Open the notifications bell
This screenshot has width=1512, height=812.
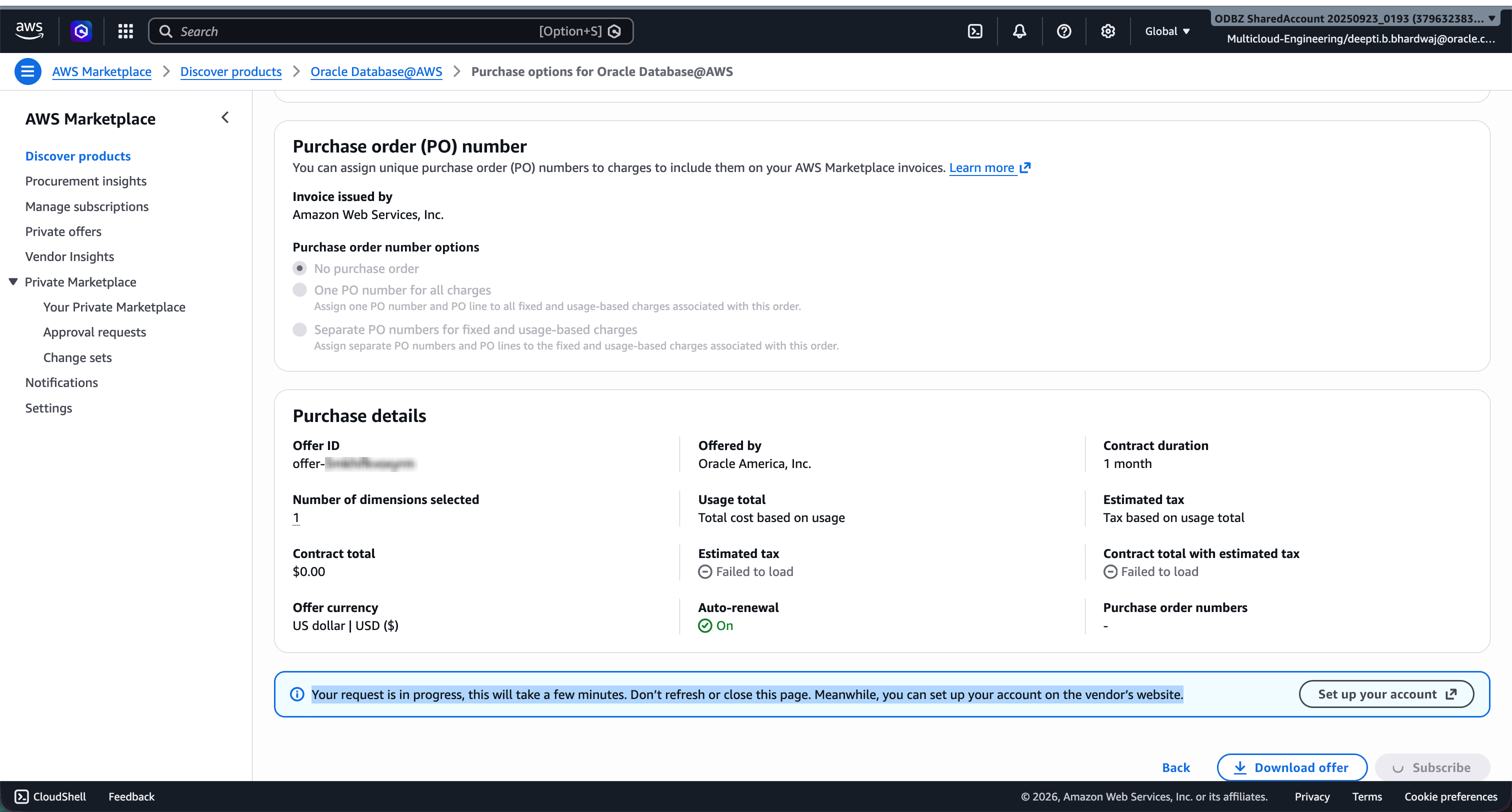1019,31
